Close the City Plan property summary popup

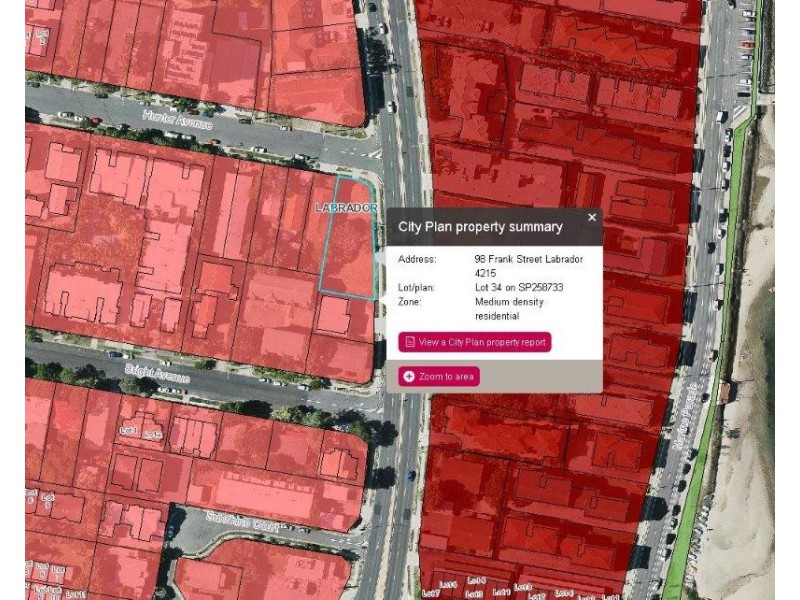pyautogui.click(x=592, y=217)
